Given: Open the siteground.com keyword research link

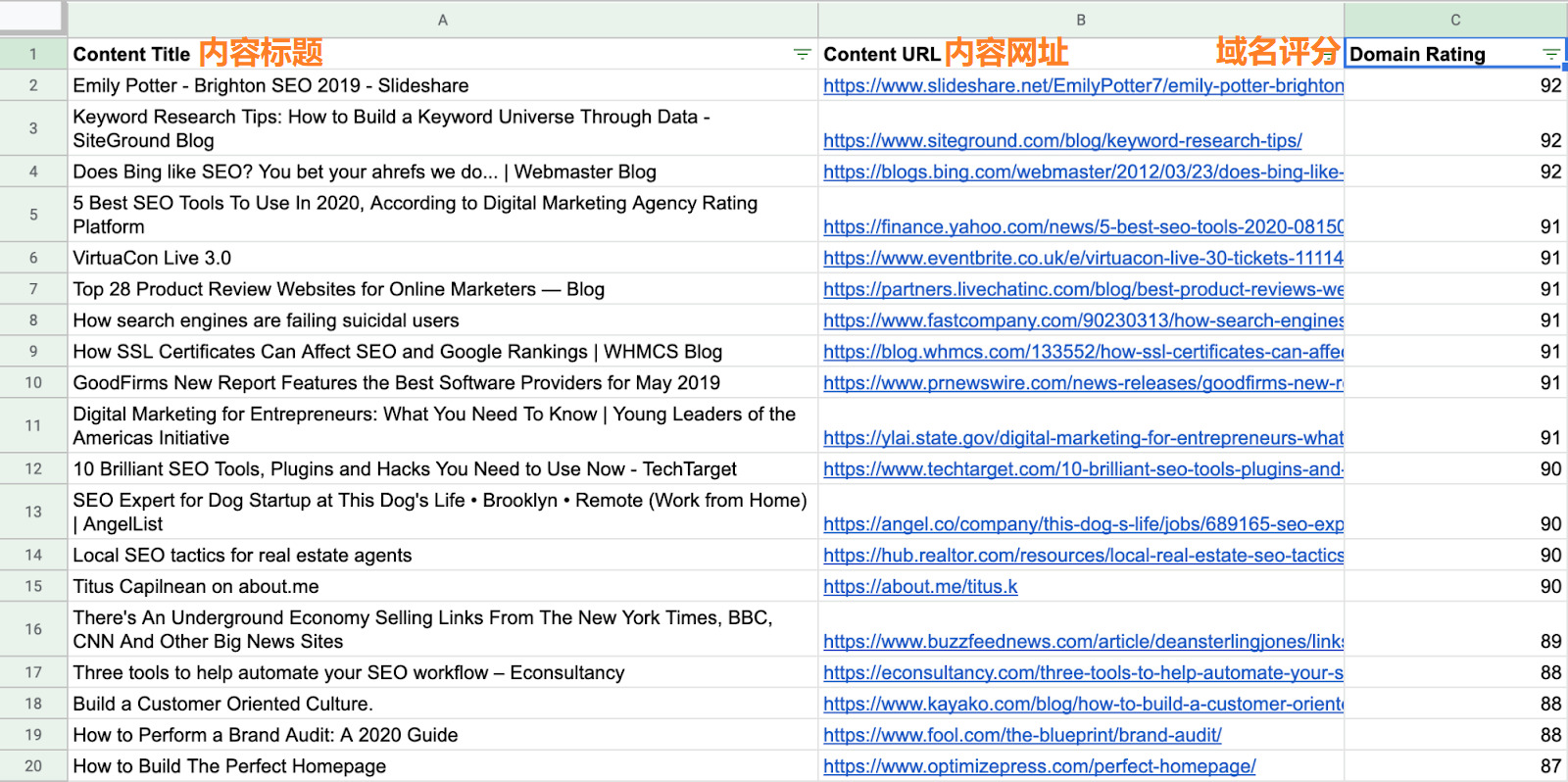Looking at the screenshot, I should [x=1062, y=141].
